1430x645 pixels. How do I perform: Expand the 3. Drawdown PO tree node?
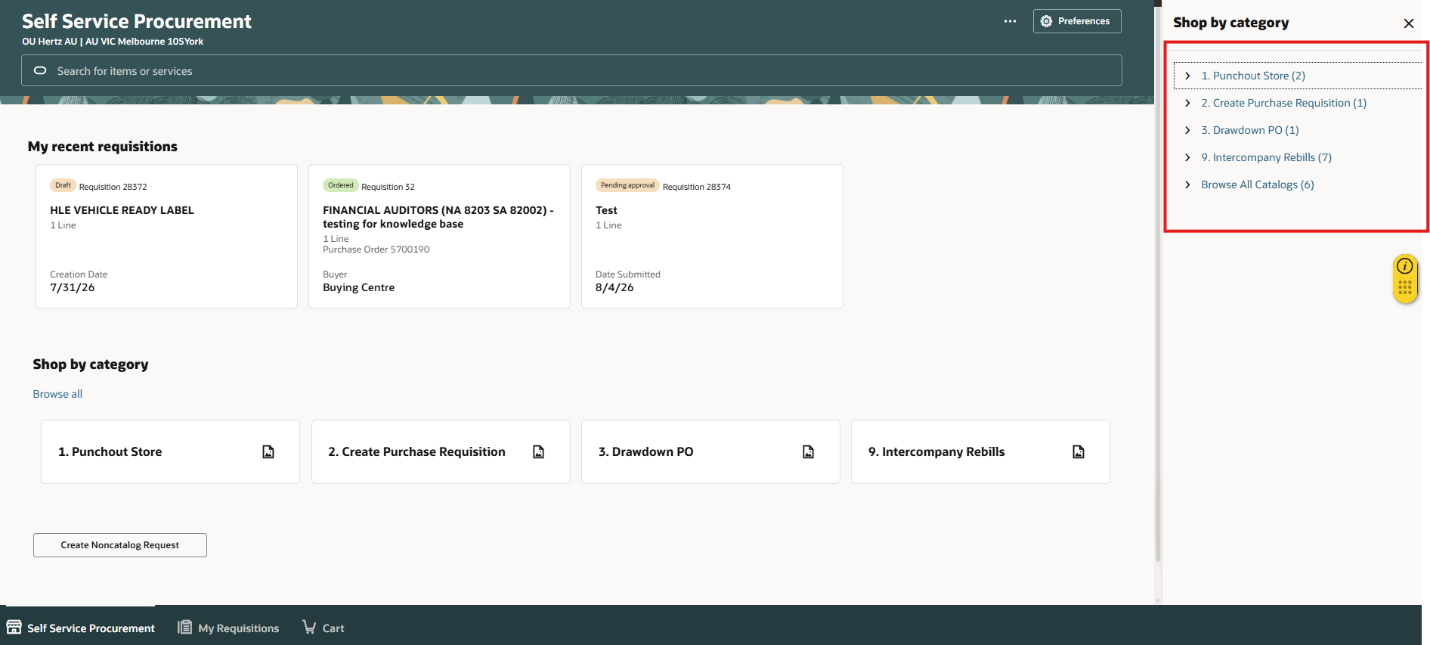(1187, 130)
